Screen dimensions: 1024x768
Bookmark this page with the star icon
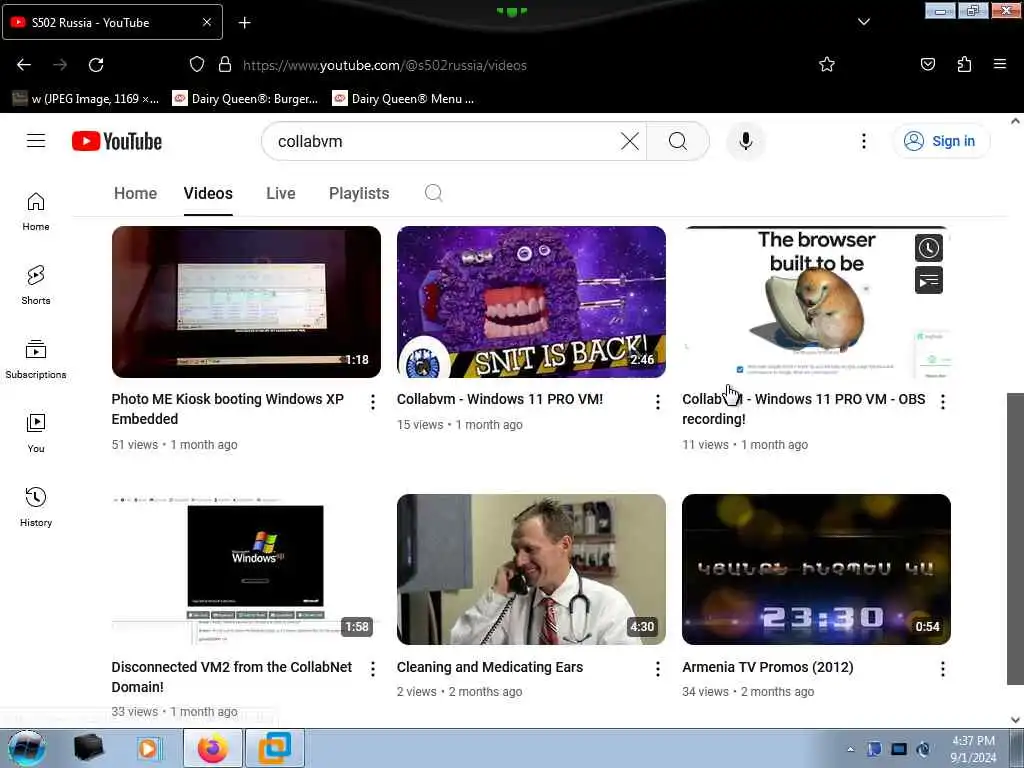(x=827, y=64)
